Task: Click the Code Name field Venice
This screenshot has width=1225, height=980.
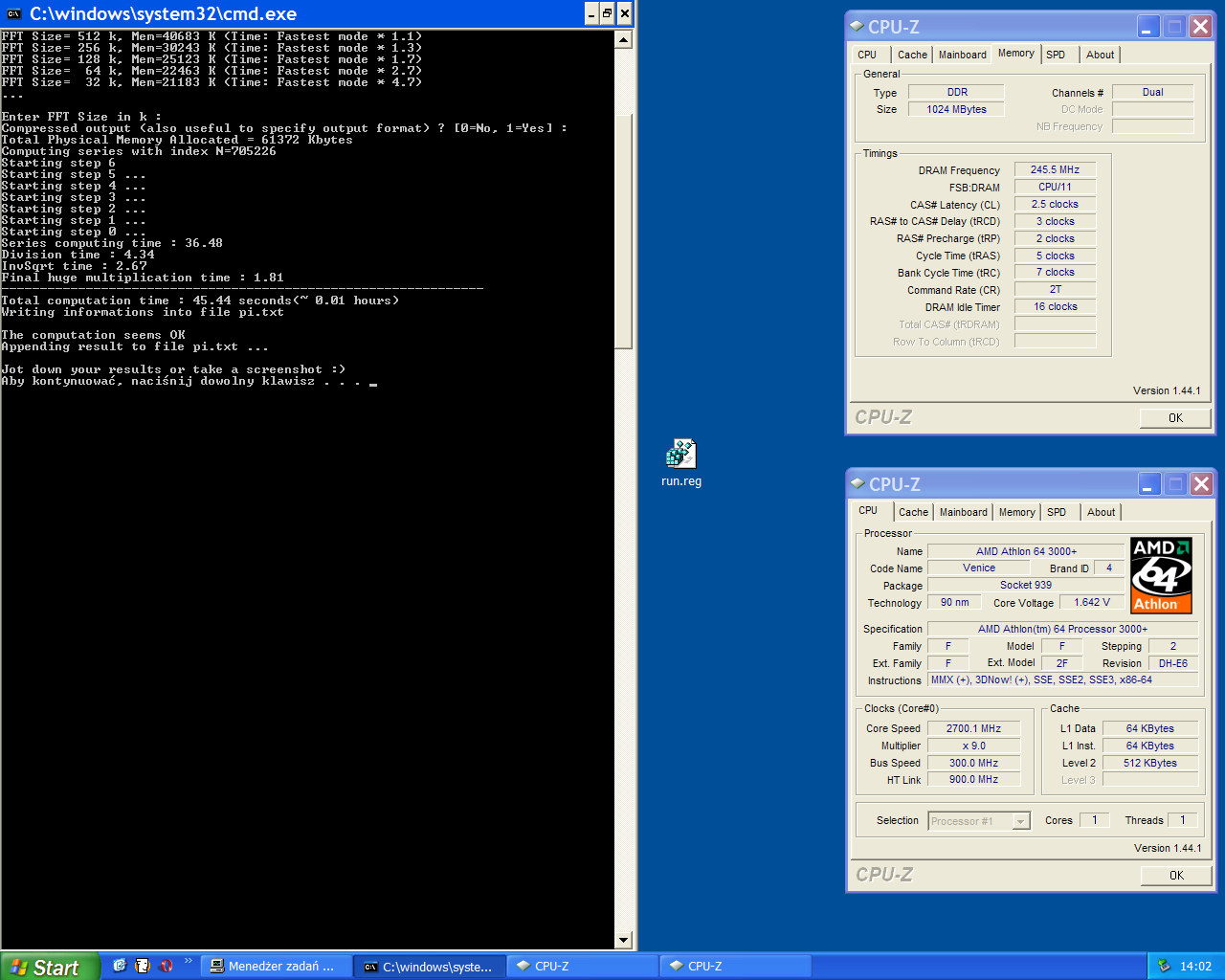Action: click(x=979, y=568)
